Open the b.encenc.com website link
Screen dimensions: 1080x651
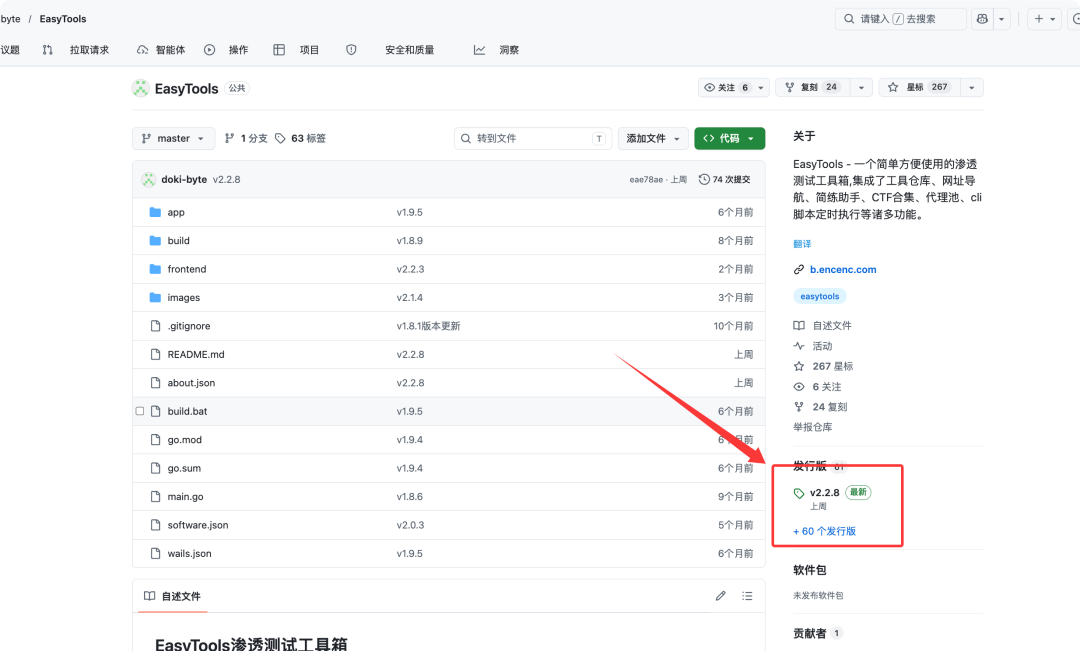pyautogui.click(x=843, y=269)
